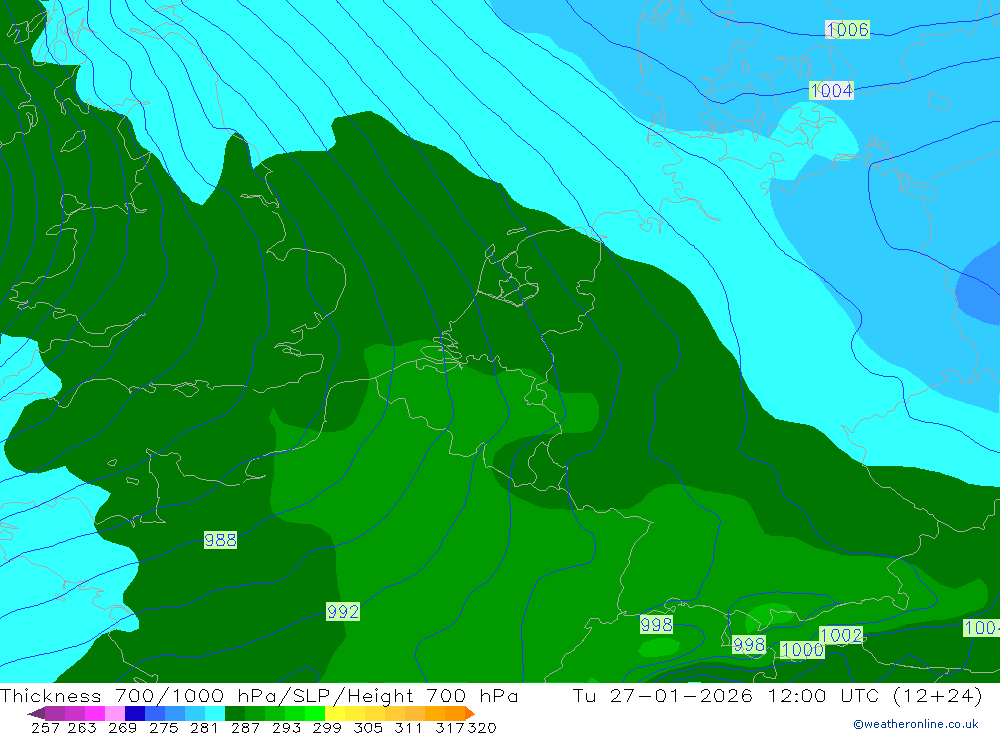Pick the darkest green legend swatch above 287

235,713
